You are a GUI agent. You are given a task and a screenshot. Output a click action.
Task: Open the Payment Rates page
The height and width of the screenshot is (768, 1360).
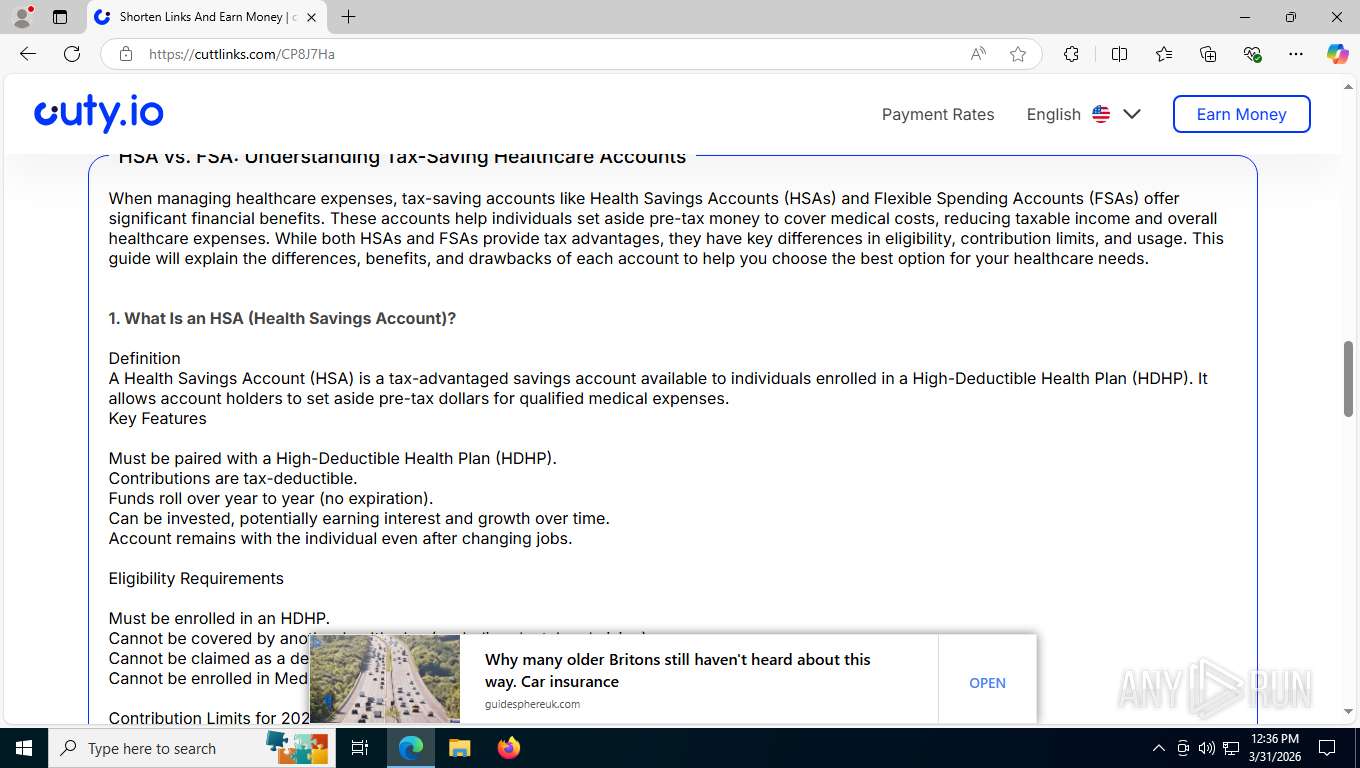938,114
